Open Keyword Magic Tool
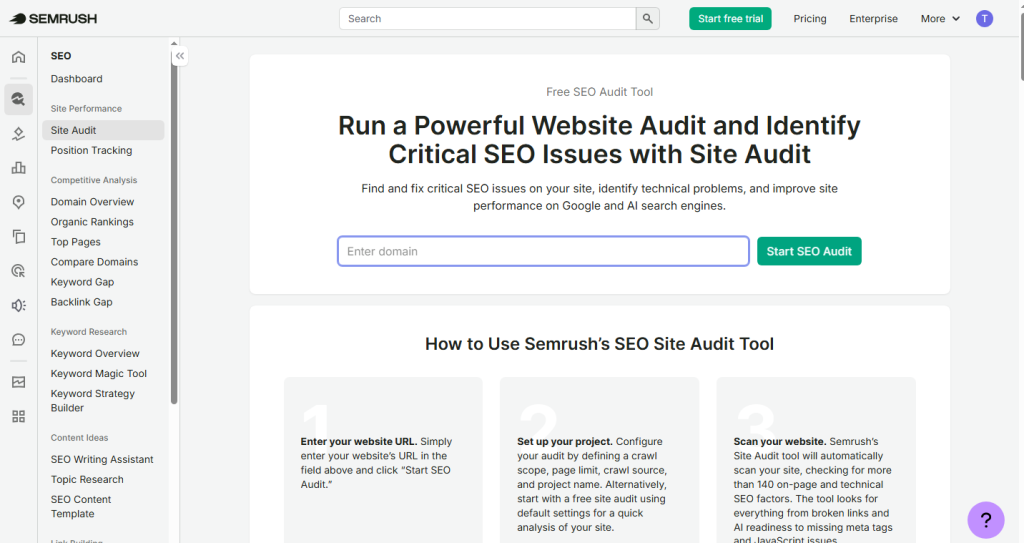This screenshot has height=543, width=1024. (99, 374)
